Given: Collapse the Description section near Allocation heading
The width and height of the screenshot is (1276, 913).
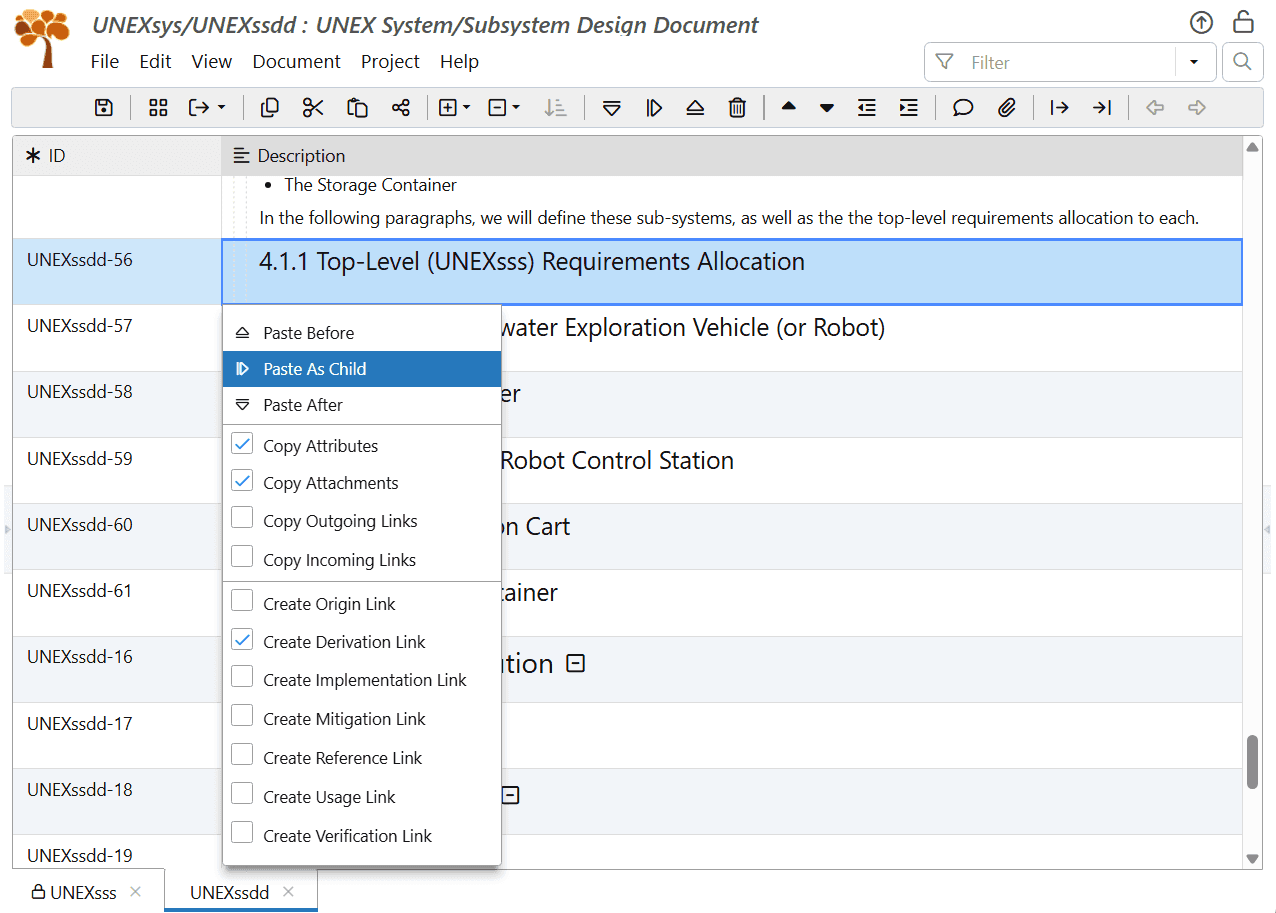Looking at the screenshot, I should (x=575, y=662).
